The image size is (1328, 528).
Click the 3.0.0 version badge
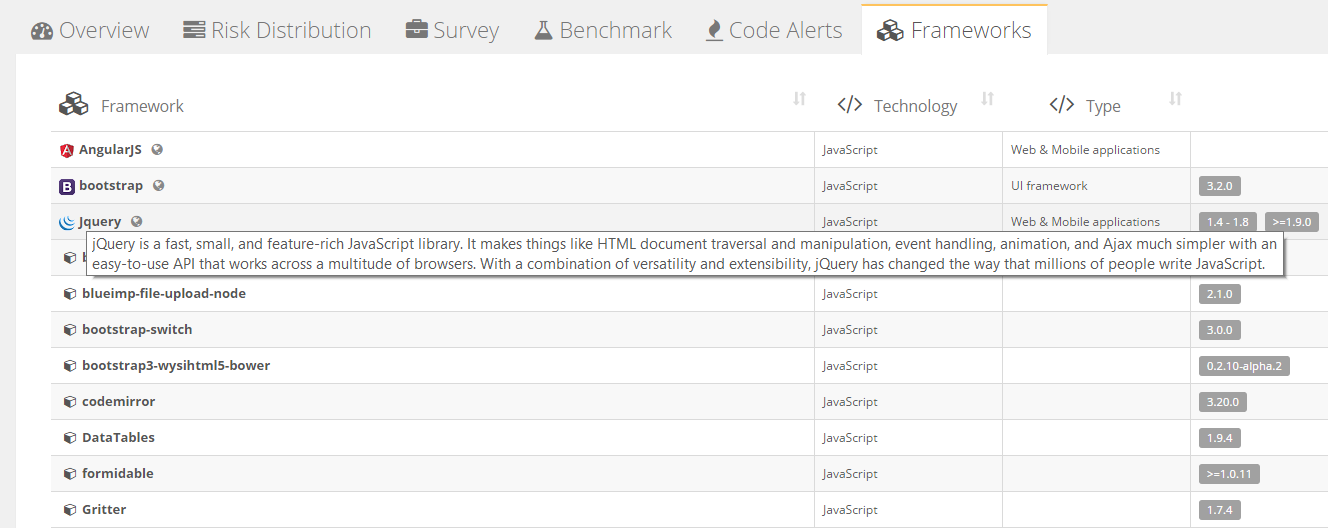click(1219, 330)
